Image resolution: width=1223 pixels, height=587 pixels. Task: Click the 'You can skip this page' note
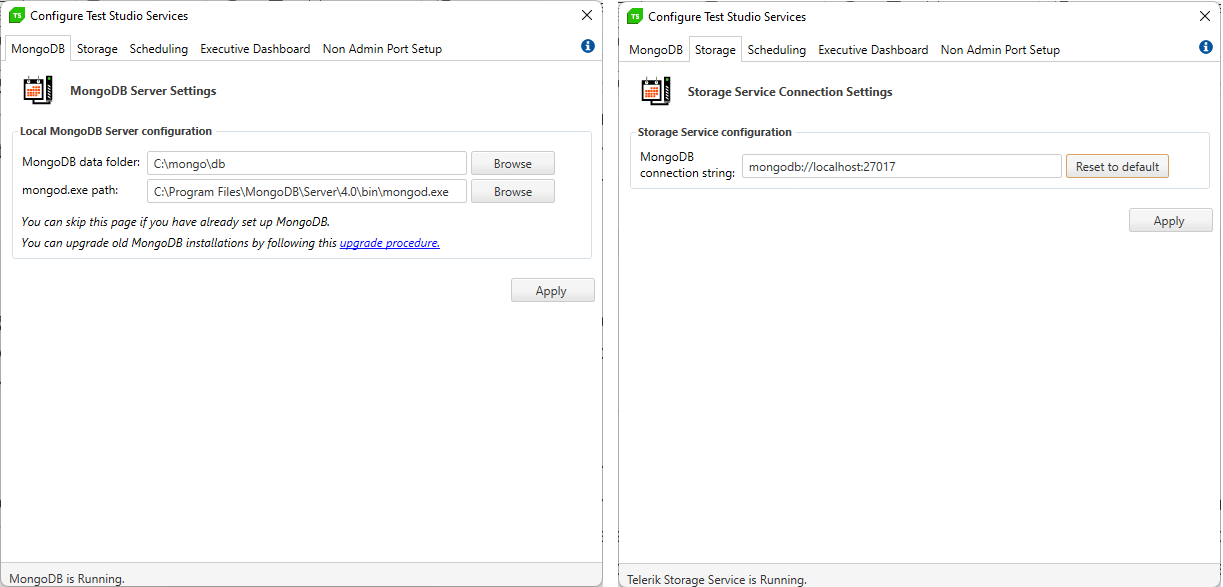[x=176, y=221]
